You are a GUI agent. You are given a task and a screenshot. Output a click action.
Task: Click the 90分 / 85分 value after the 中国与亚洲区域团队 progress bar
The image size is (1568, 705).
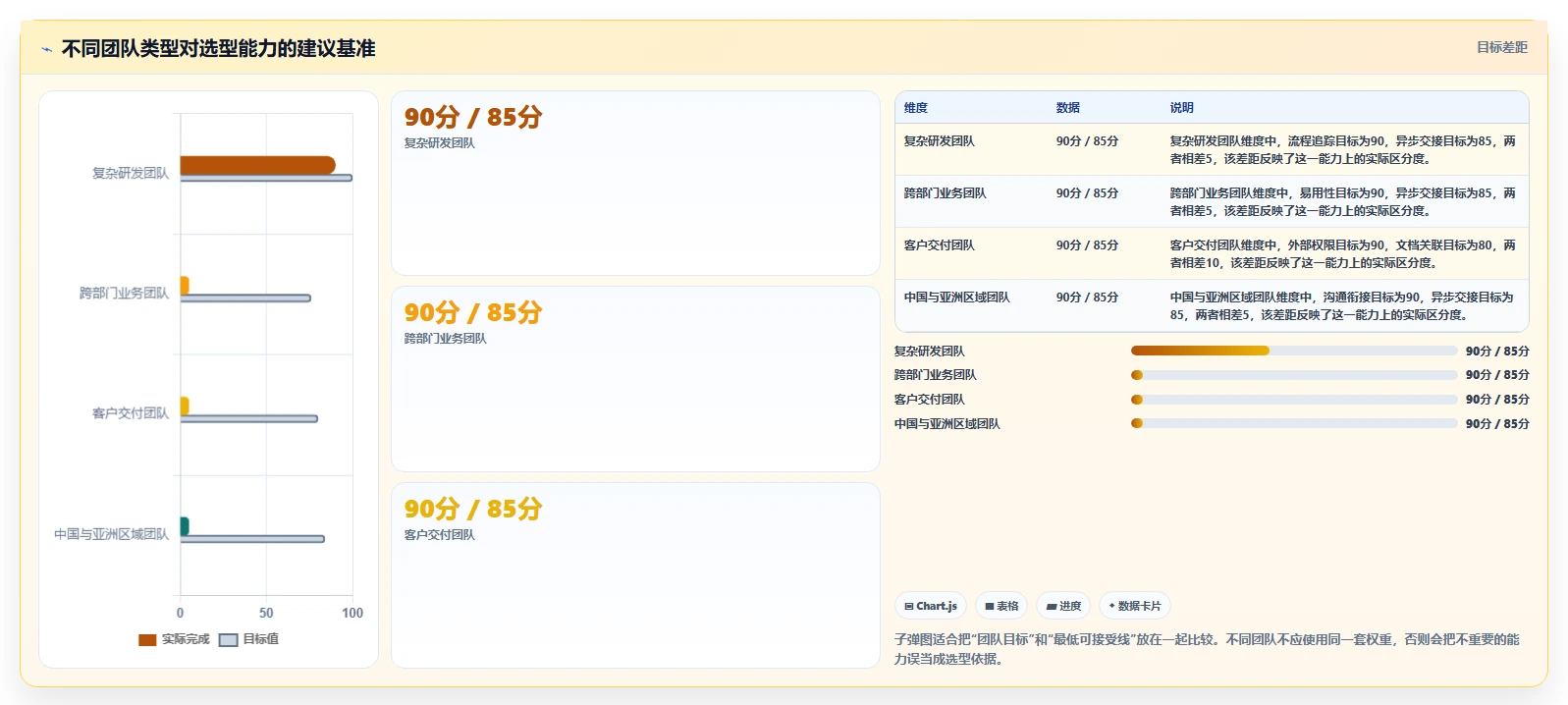tap(1497, 424)
